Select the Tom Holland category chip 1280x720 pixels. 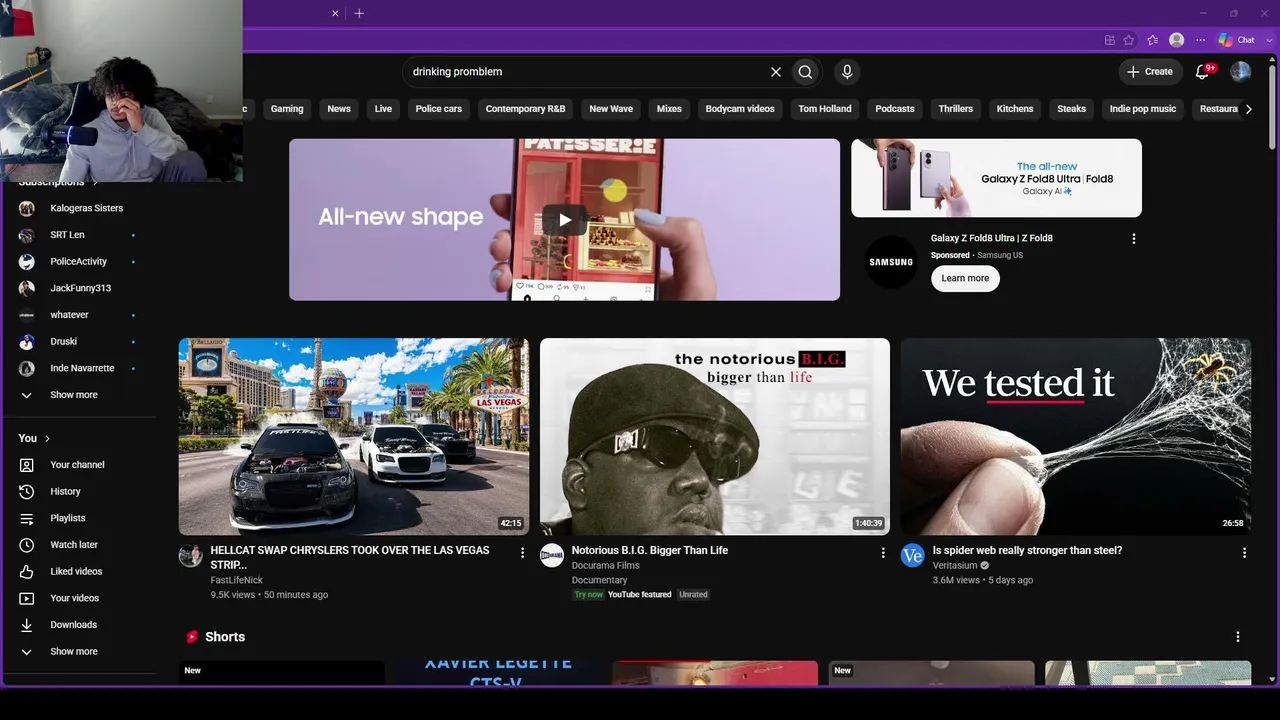click(x=825, y=109)
